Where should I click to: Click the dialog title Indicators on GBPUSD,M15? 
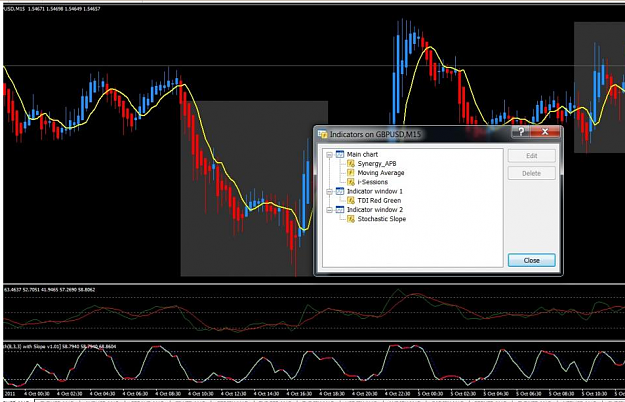[375, 134]
